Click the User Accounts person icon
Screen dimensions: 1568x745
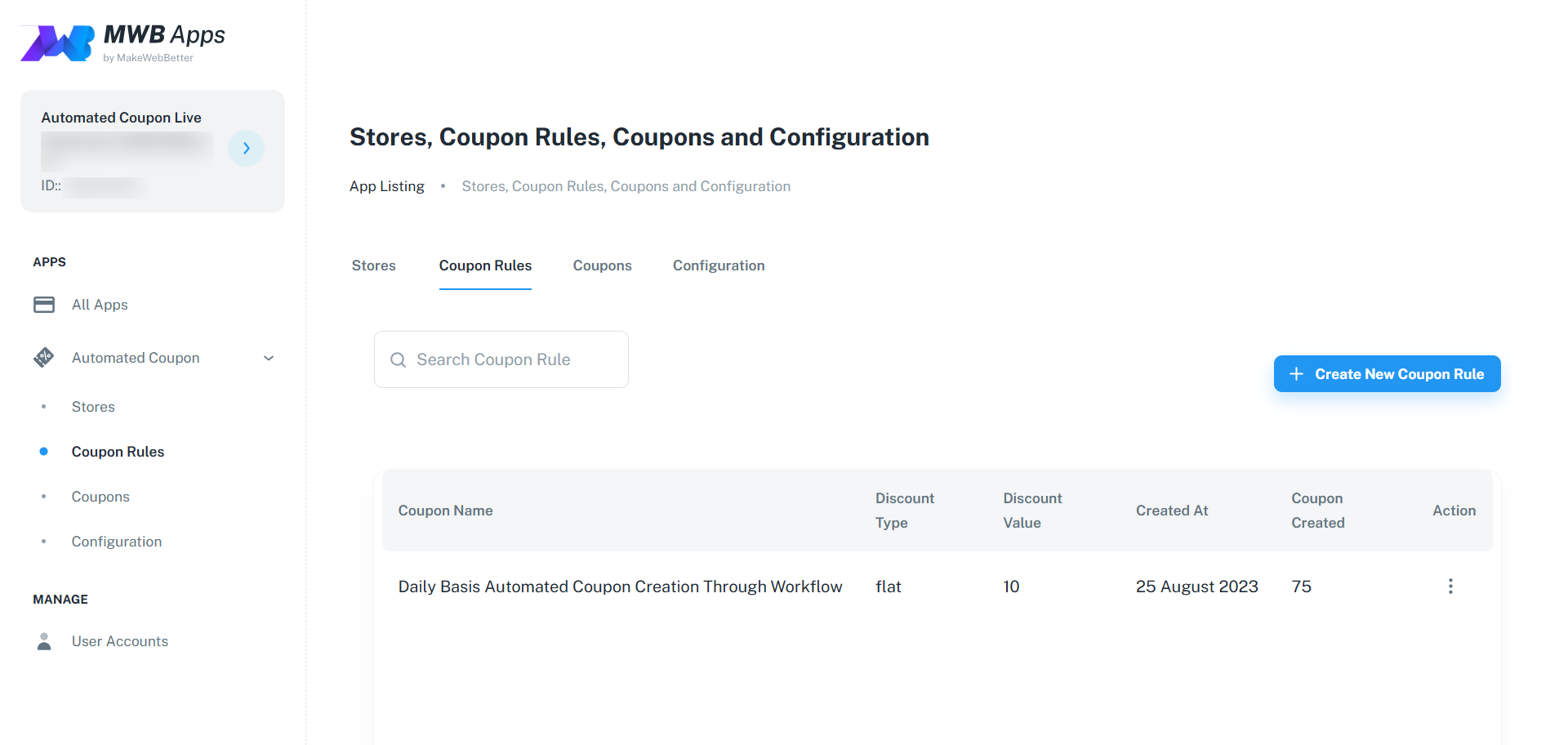click(43, 641)
